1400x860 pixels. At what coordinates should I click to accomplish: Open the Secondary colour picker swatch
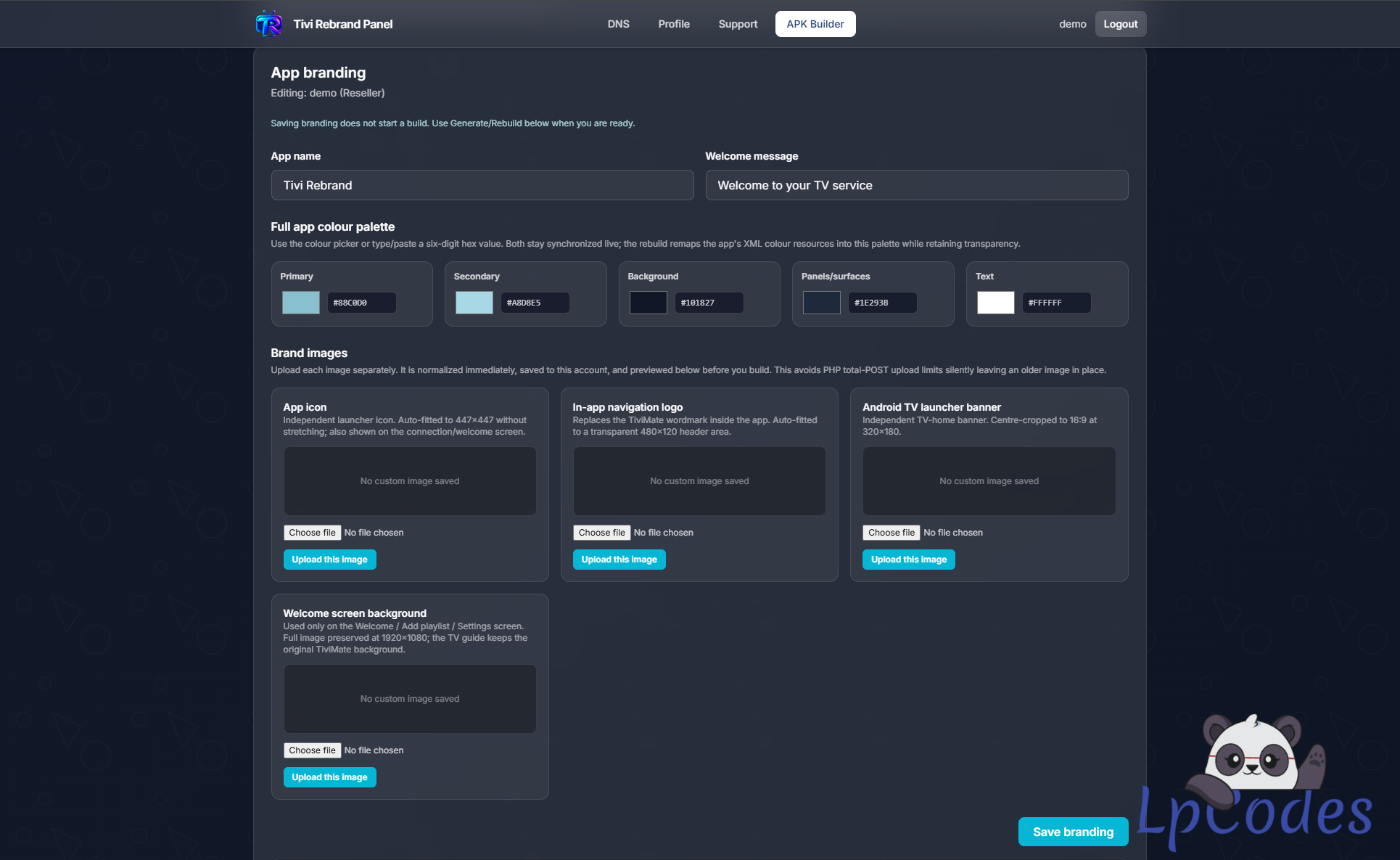pyautogui.click(x=474, y=303)
